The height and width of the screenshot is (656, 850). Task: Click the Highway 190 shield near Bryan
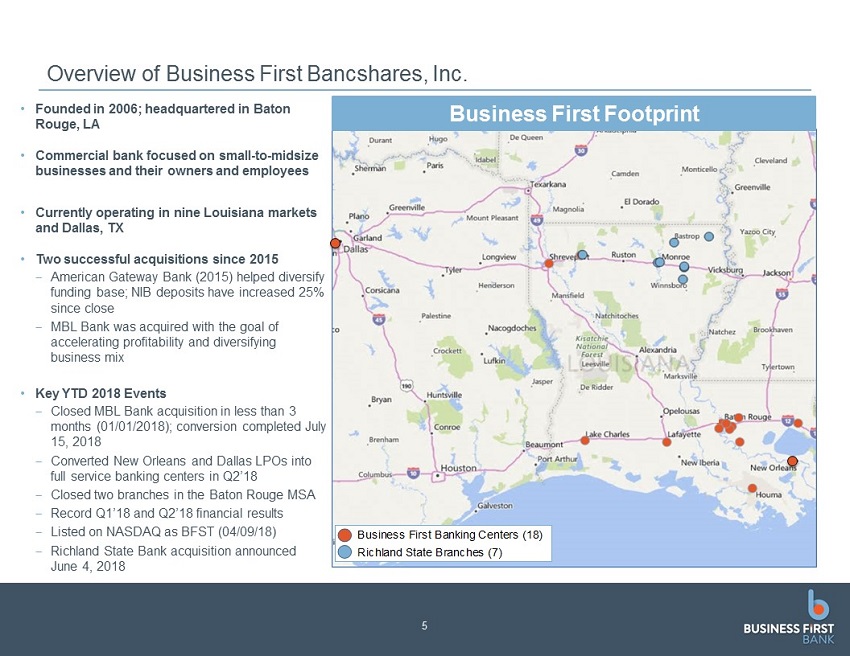pyautogui.click(x=407, y=386)
